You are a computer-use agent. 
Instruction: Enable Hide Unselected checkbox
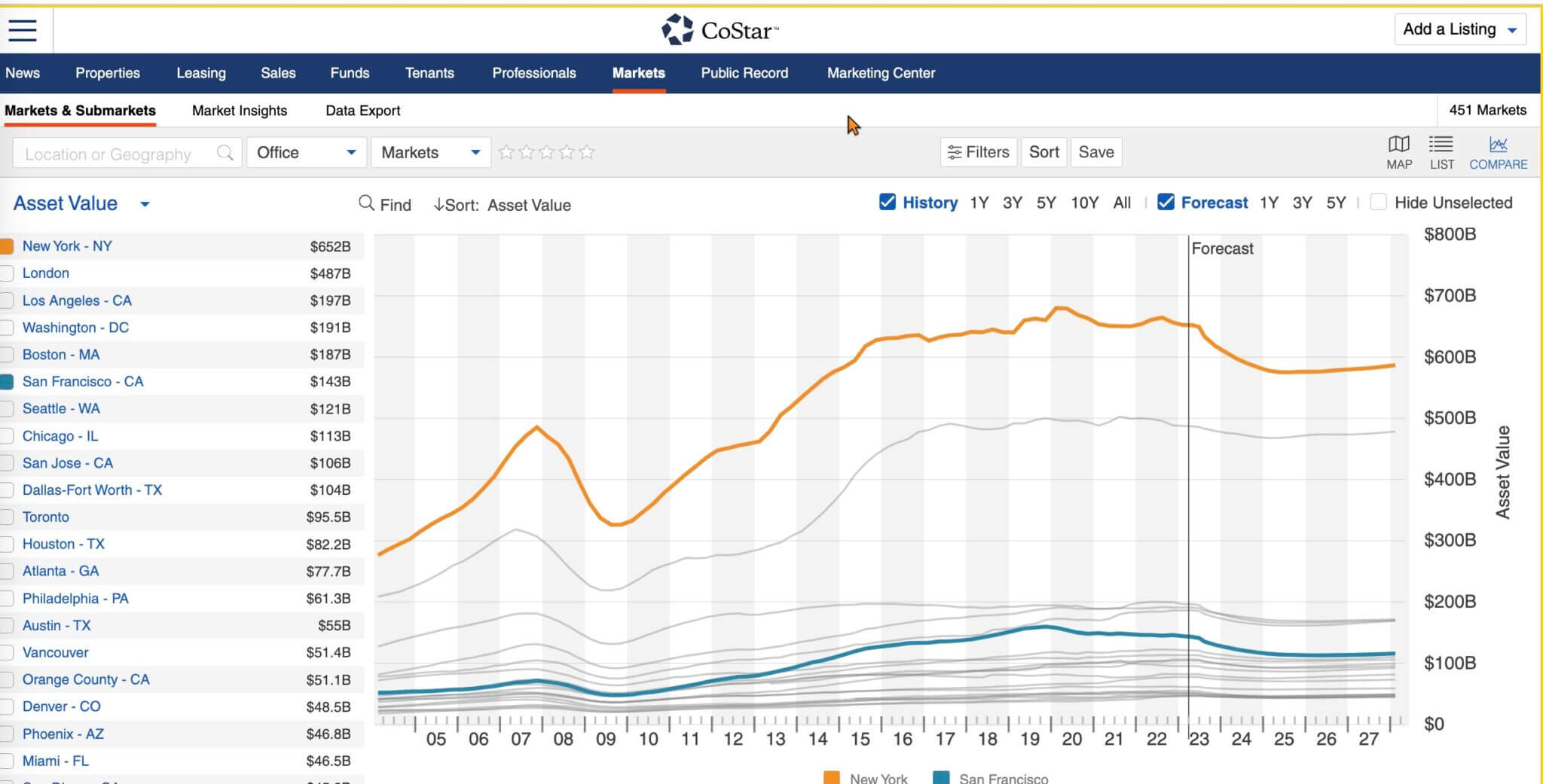point(1378,202)
